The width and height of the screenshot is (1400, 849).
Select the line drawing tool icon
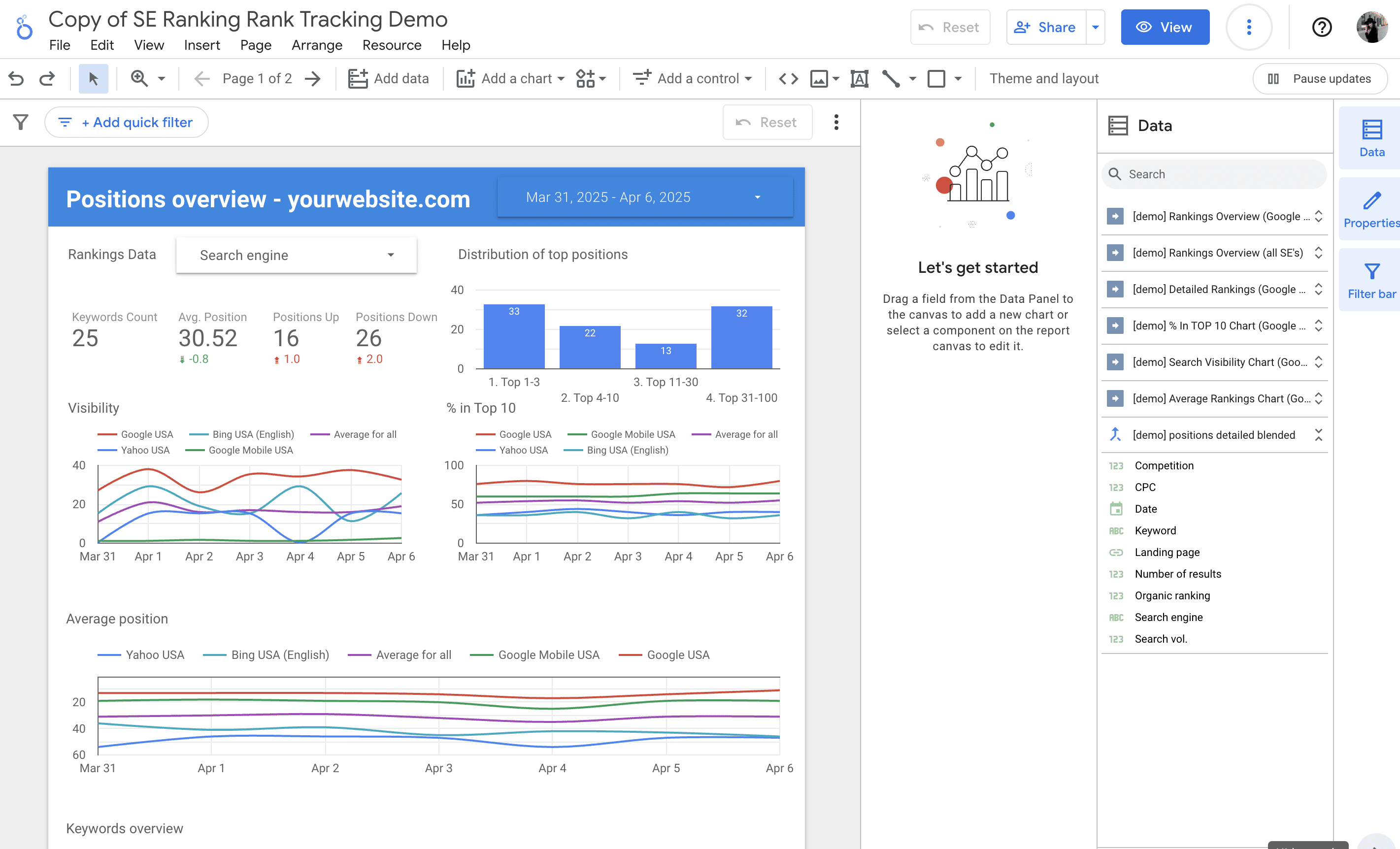pyautogui.click(x=892, y=78)
